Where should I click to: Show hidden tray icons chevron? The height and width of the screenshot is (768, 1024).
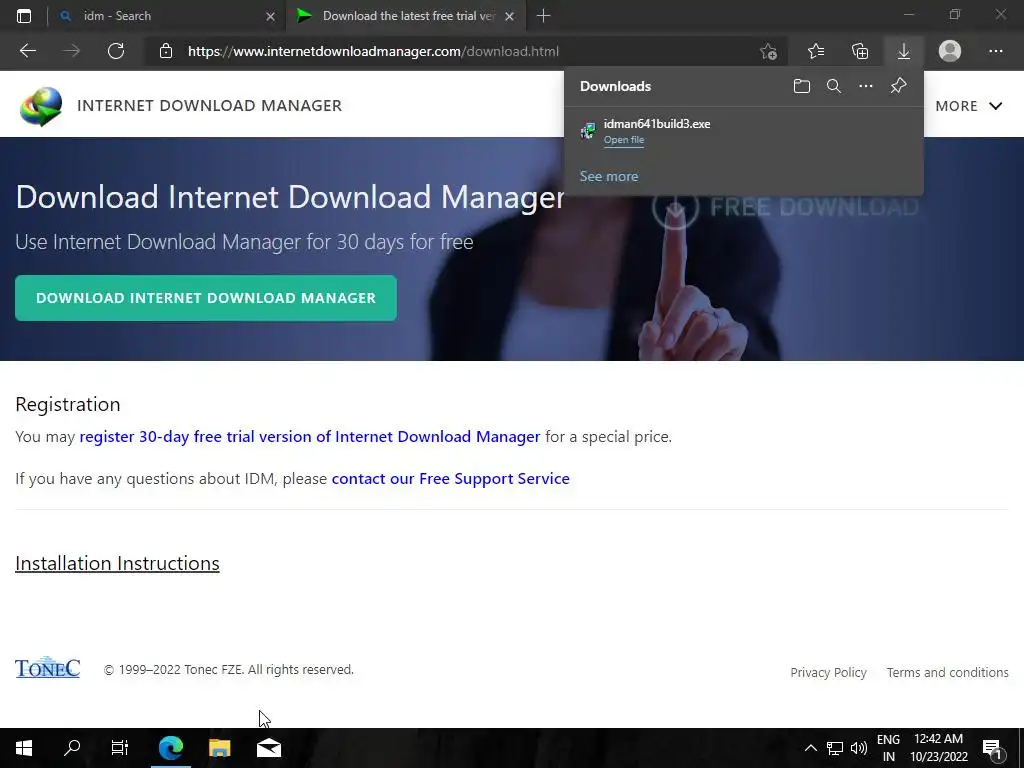click(810, 748)
